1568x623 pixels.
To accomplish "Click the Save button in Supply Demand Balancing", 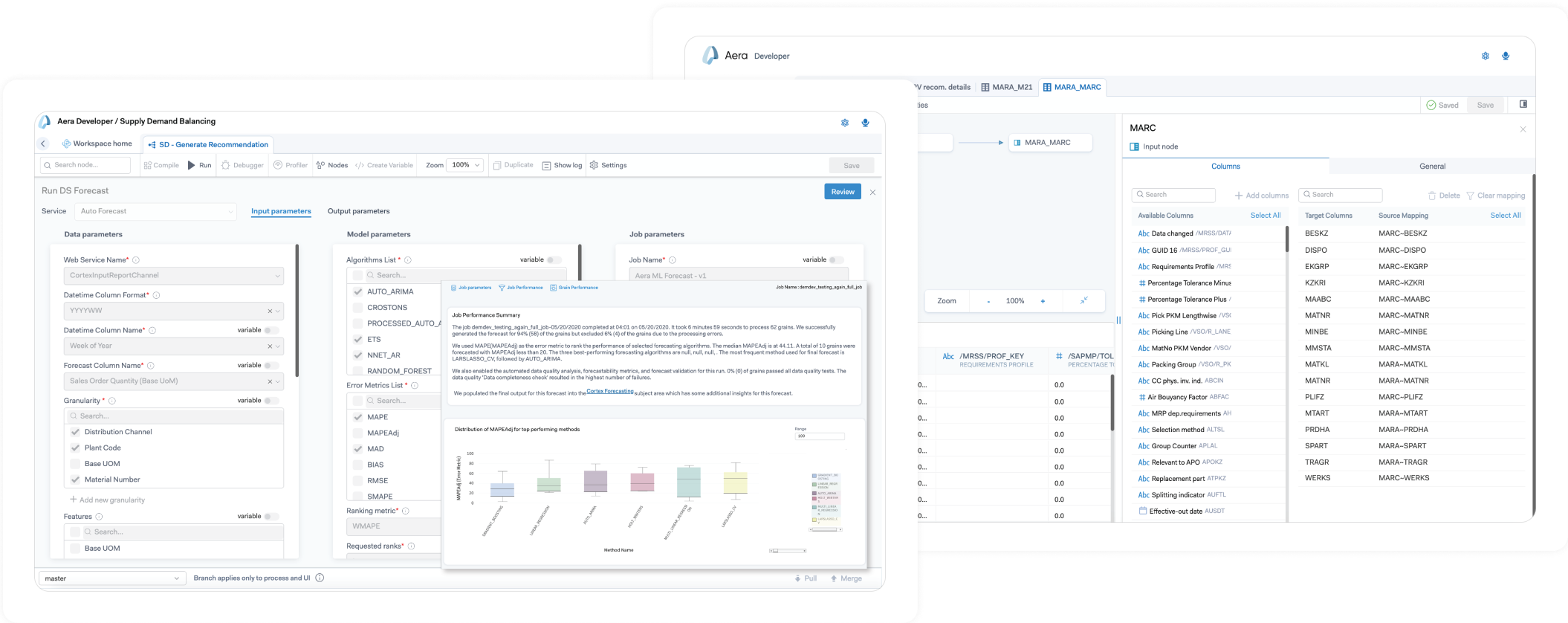I will click(852, 166).
